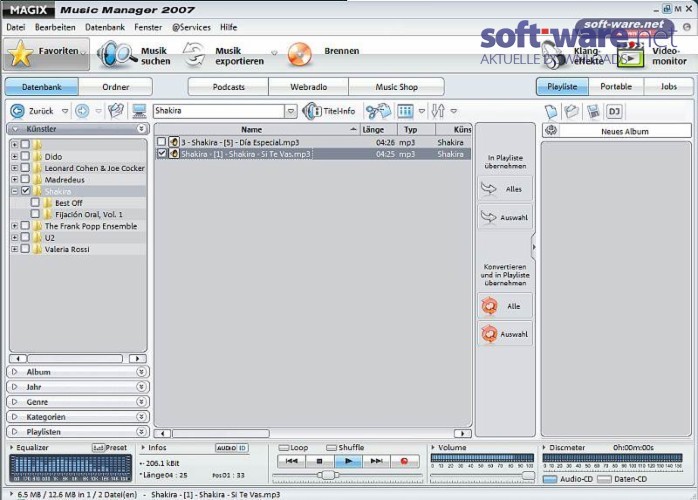The image size is (698, 500).
Task: Expand the Jahr panel
Action: click(78, 387)
